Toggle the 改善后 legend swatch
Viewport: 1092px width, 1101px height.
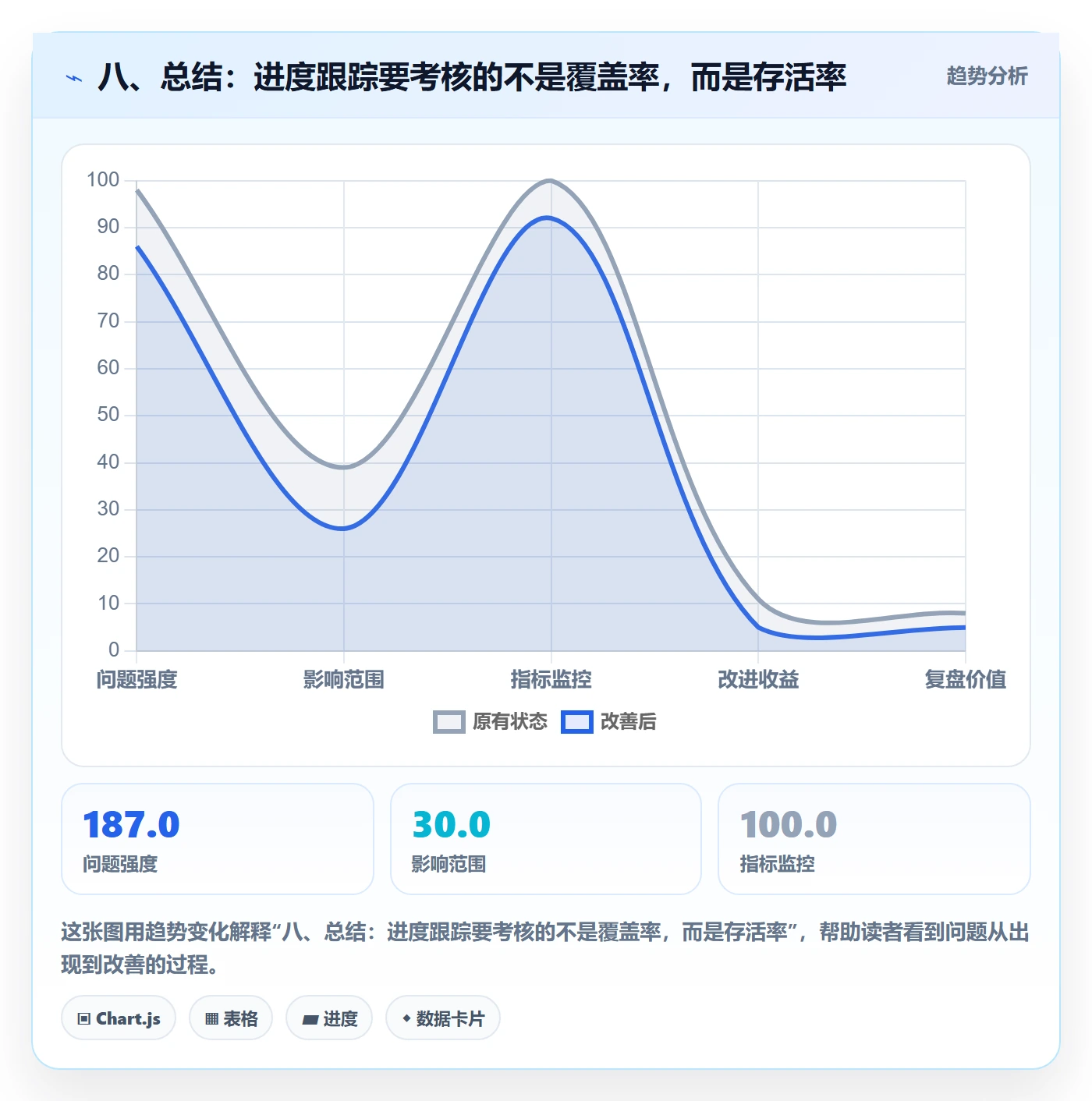coord(577,722)
